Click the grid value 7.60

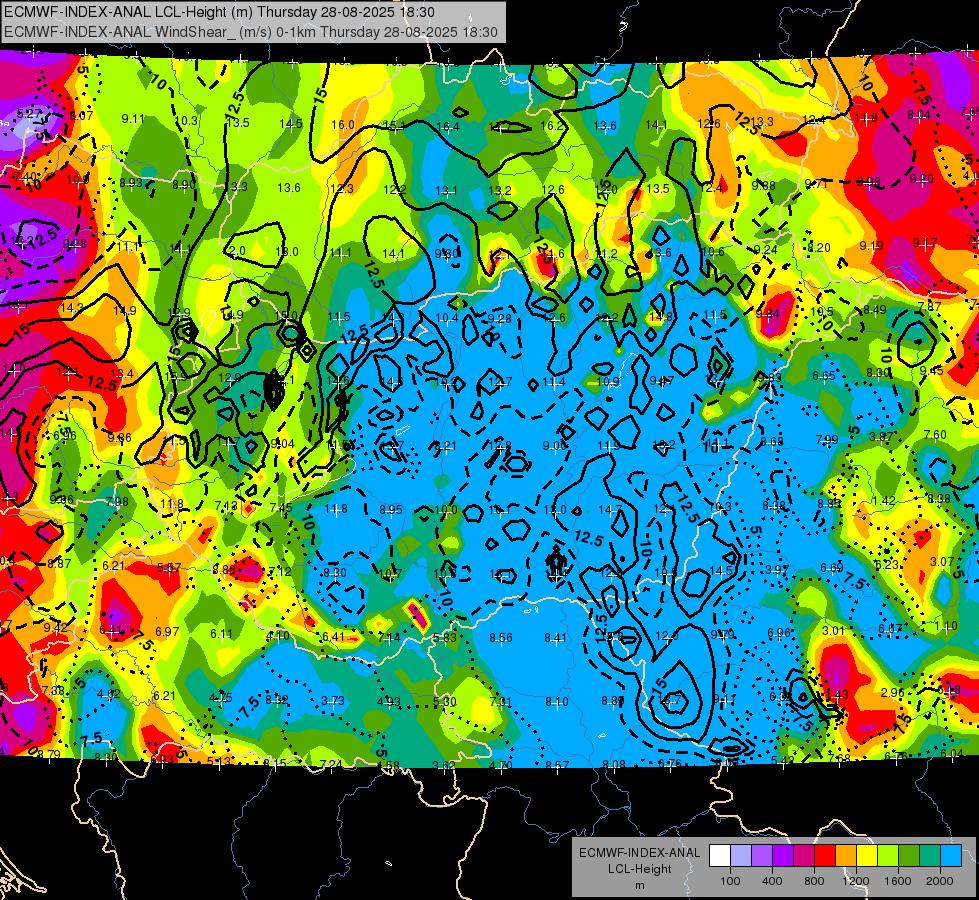[935, 435]
